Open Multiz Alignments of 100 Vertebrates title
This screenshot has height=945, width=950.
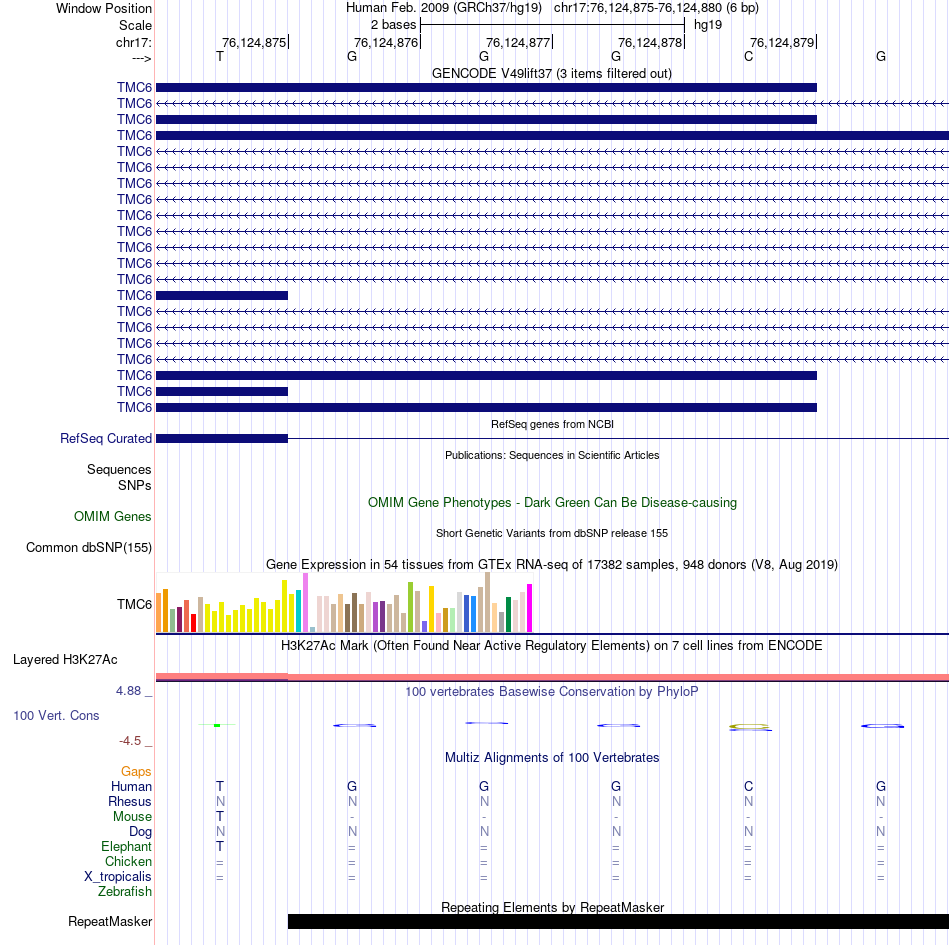pyautogui.click(x=552, y=757)
